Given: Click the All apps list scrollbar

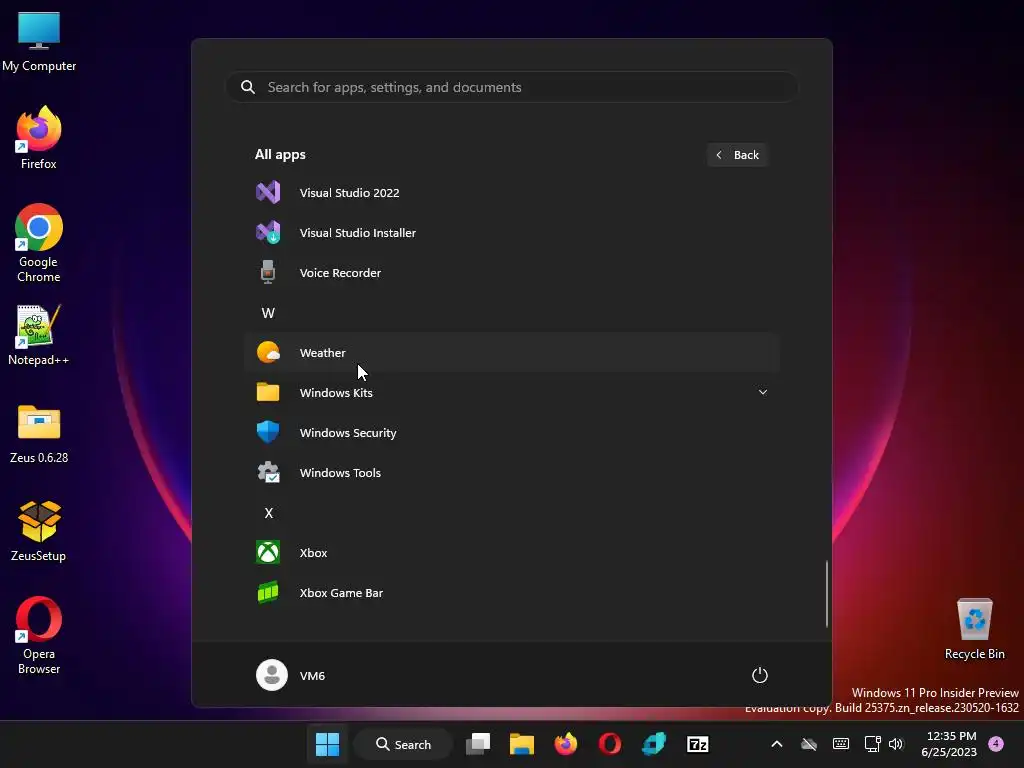Looking at the screenshot, I should 827,593.
